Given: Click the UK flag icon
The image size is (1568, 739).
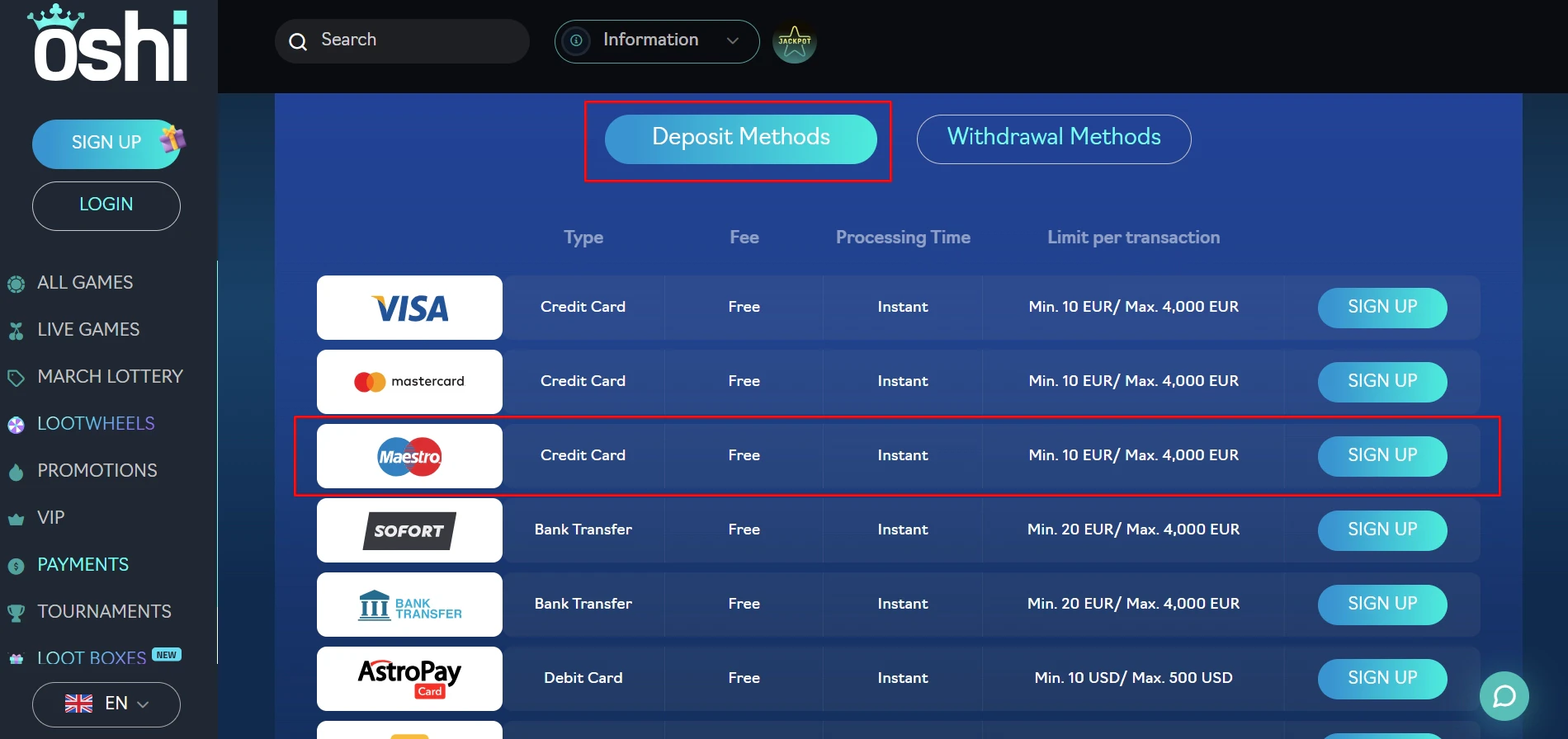Looking at the screenshot, I should click(x=78, y=704).
